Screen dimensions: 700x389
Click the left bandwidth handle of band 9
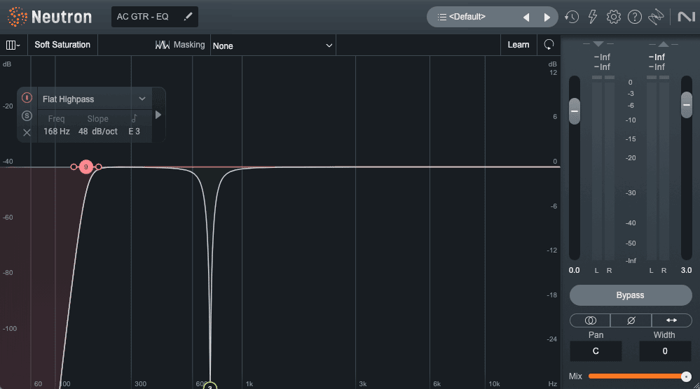(74, 167)
